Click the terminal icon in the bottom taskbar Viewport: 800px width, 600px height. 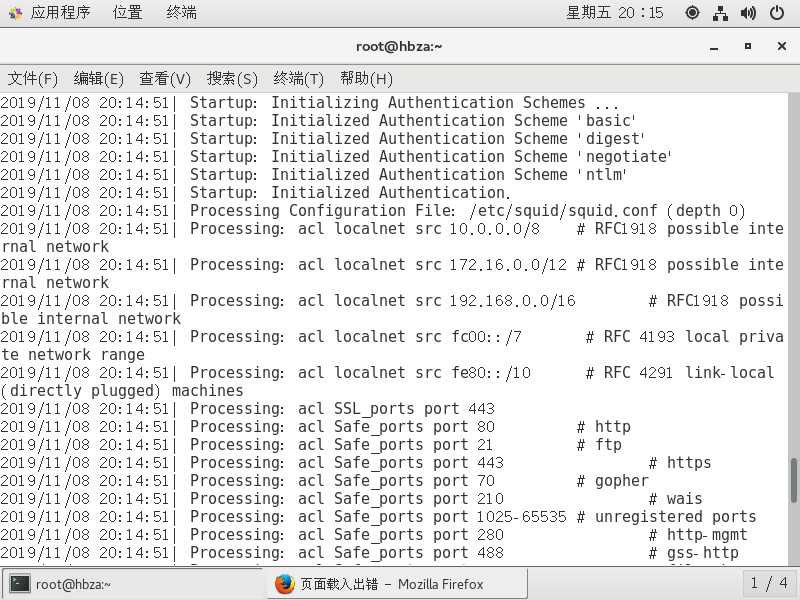[x=20, y=584]
